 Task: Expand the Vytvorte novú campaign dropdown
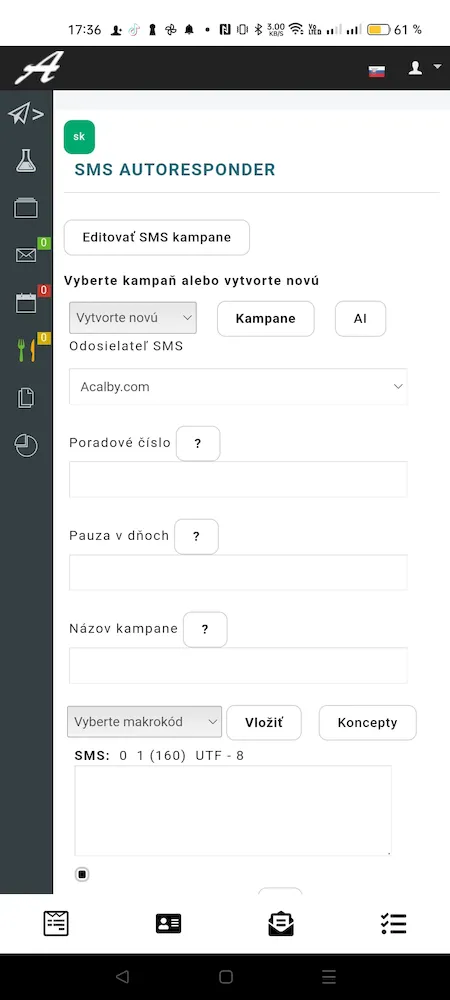point(133,318)
